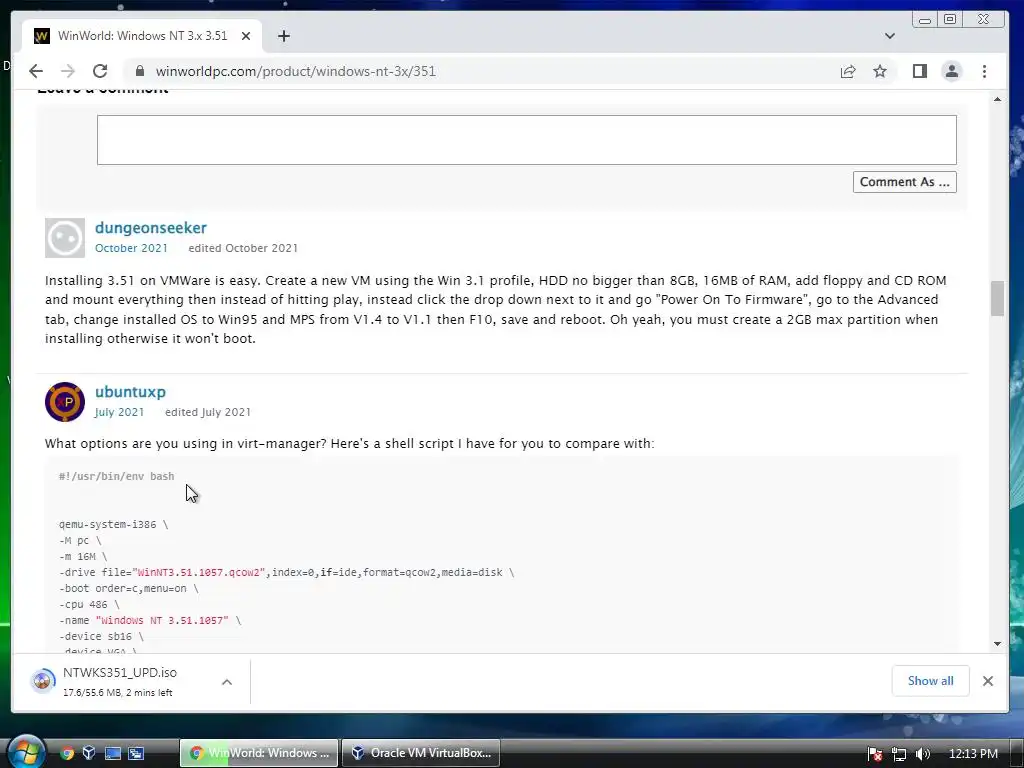Click ubuntuxp's avatar image
The image size is (1024, 768).
click(x=65, y=402)
